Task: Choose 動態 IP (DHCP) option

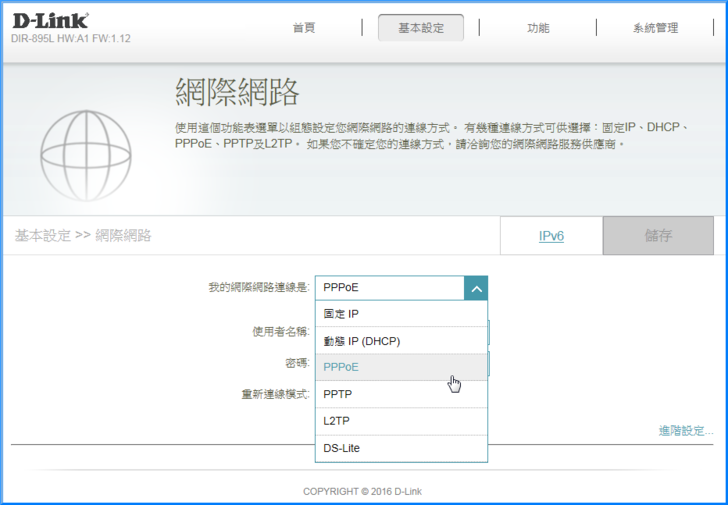Action: [401, 341]
